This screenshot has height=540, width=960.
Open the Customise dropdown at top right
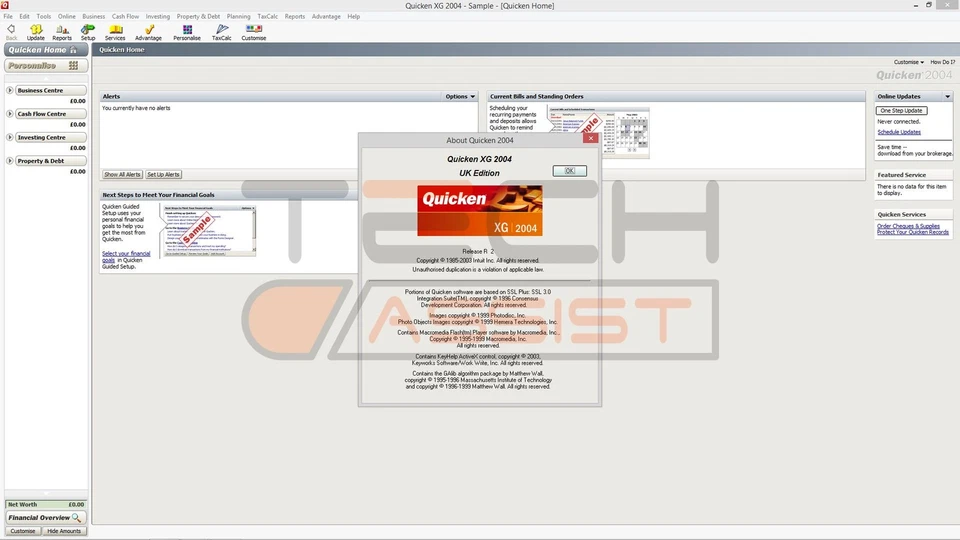pos(909,62)
